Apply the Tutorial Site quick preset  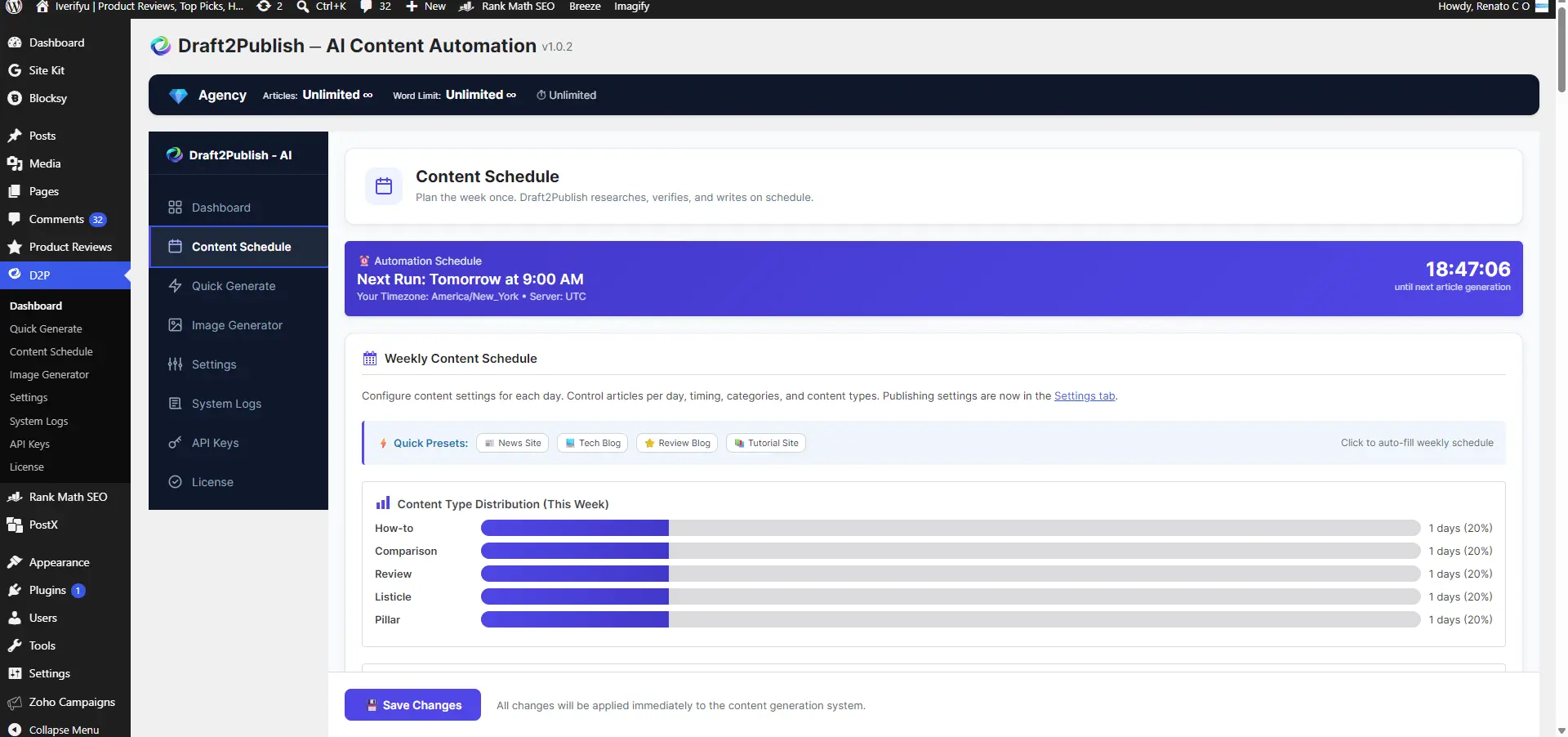point(766,443)
